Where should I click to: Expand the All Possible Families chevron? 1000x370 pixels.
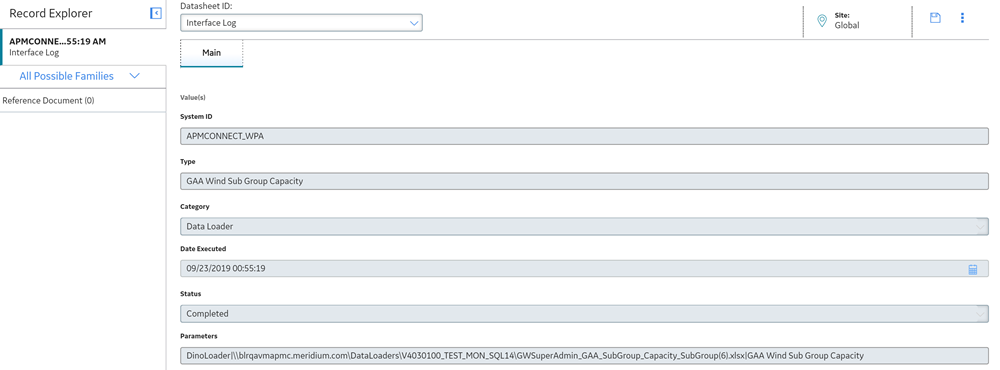[135, 76]
